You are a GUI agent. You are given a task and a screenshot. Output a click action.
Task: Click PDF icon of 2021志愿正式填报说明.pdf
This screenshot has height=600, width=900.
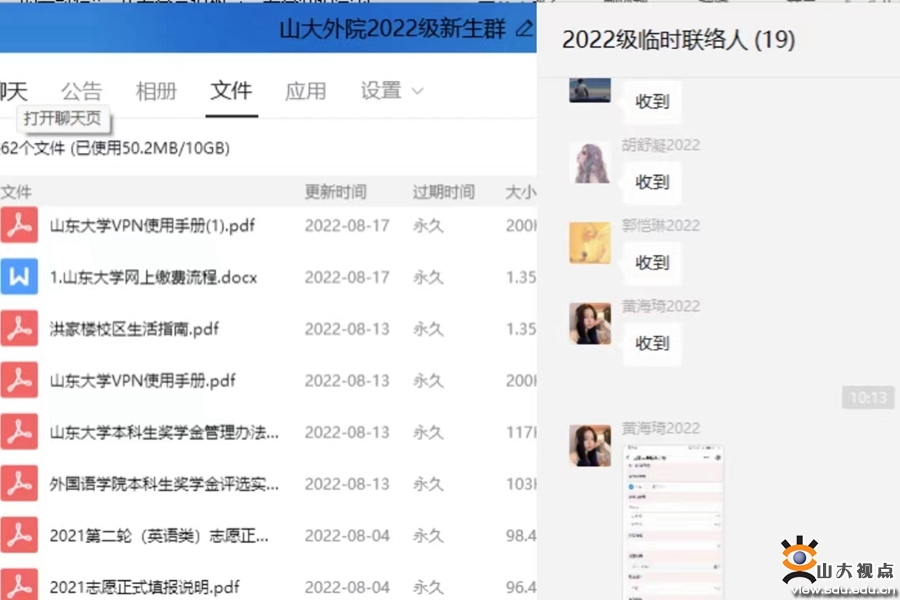(18, 585)
